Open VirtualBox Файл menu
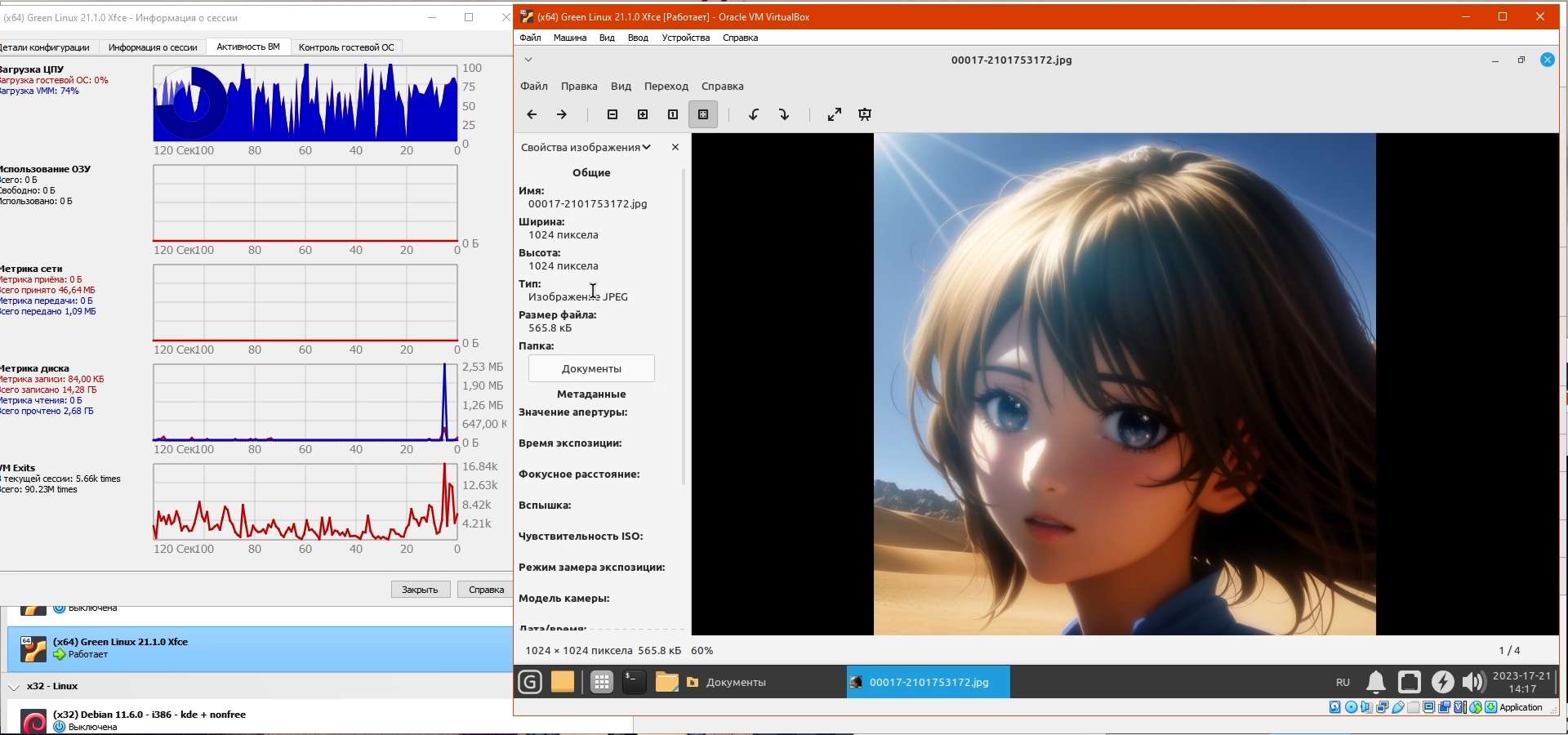 click(x=530, y=38)
